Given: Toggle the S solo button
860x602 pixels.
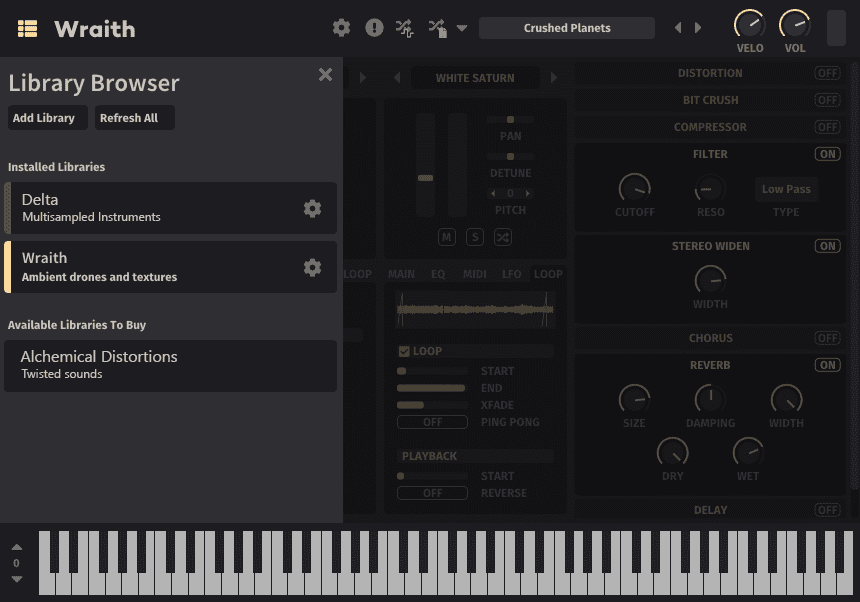Looking at the screenshot, I should pyautogui.click(x=475, y=237).
